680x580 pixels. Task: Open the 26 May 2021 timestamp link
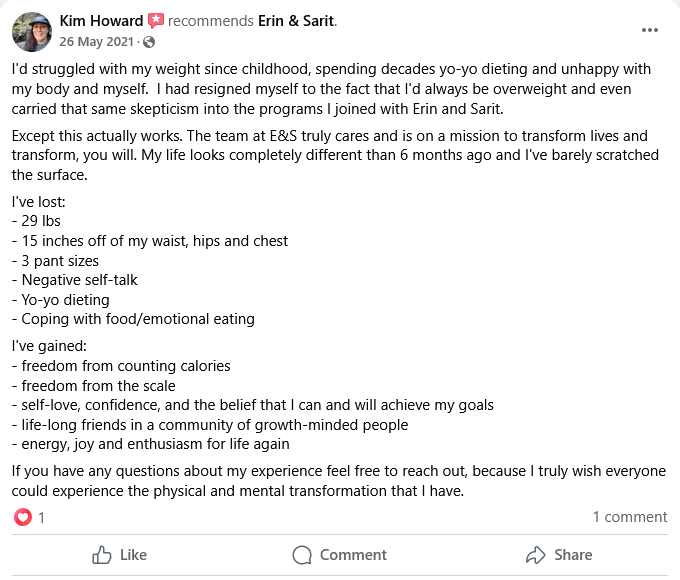tap(96, 42)
